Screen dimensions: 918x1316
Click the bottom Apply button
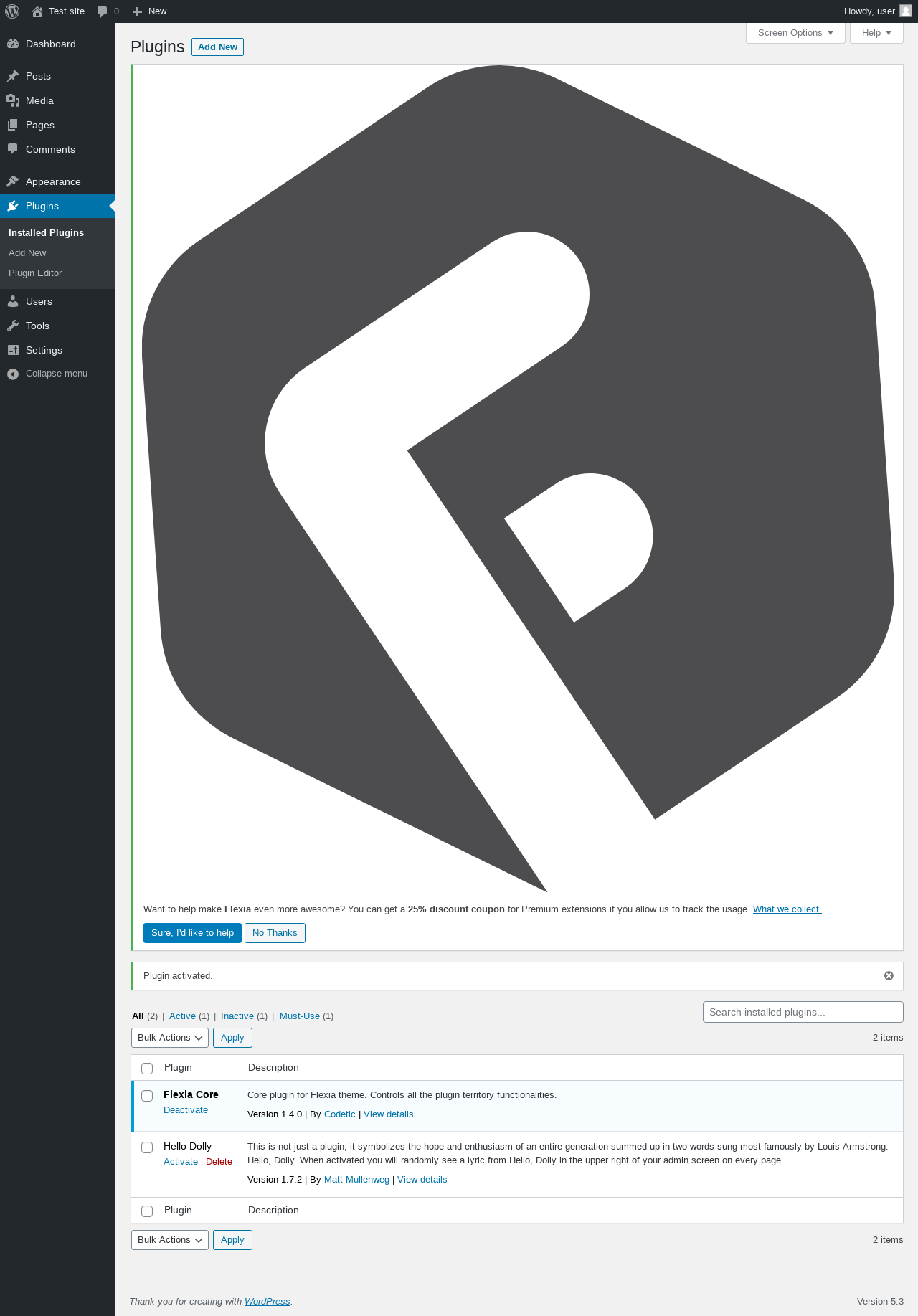pos(232,1240)
